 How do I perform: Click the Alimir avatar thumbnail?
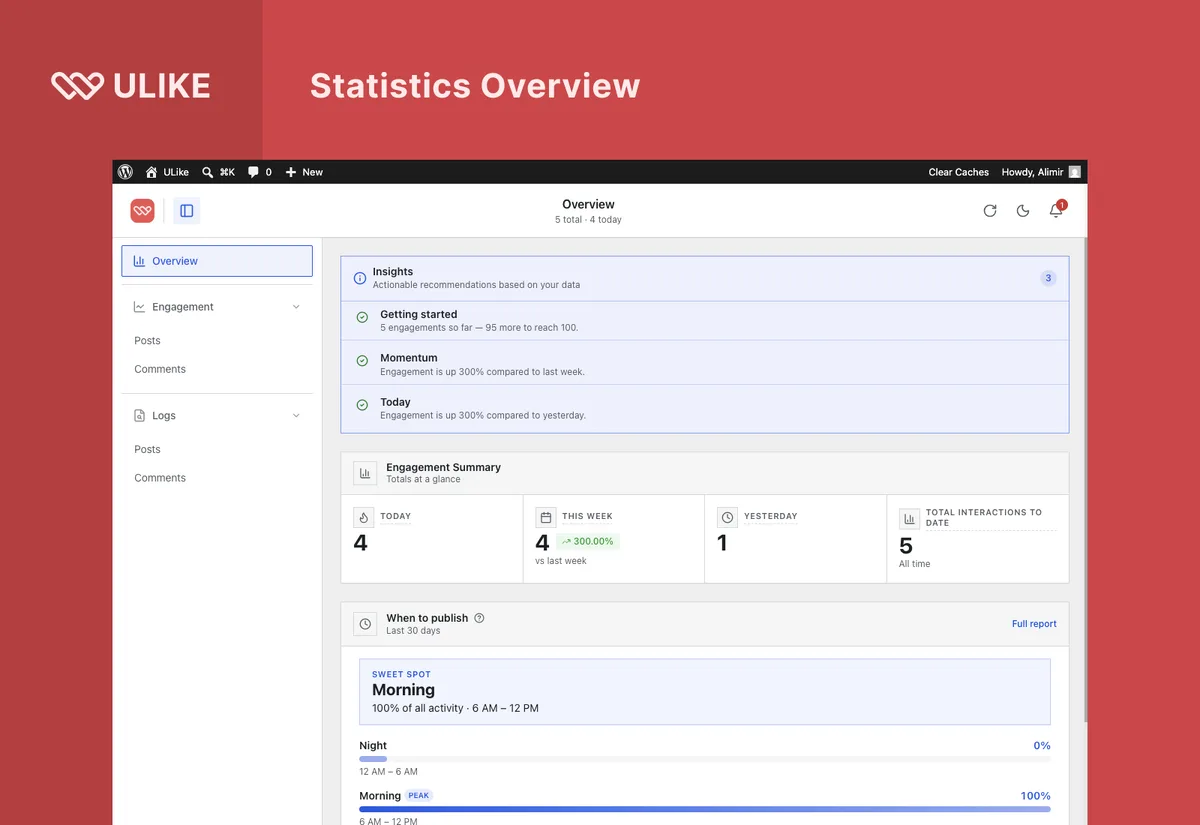(x=1075, y=172)
